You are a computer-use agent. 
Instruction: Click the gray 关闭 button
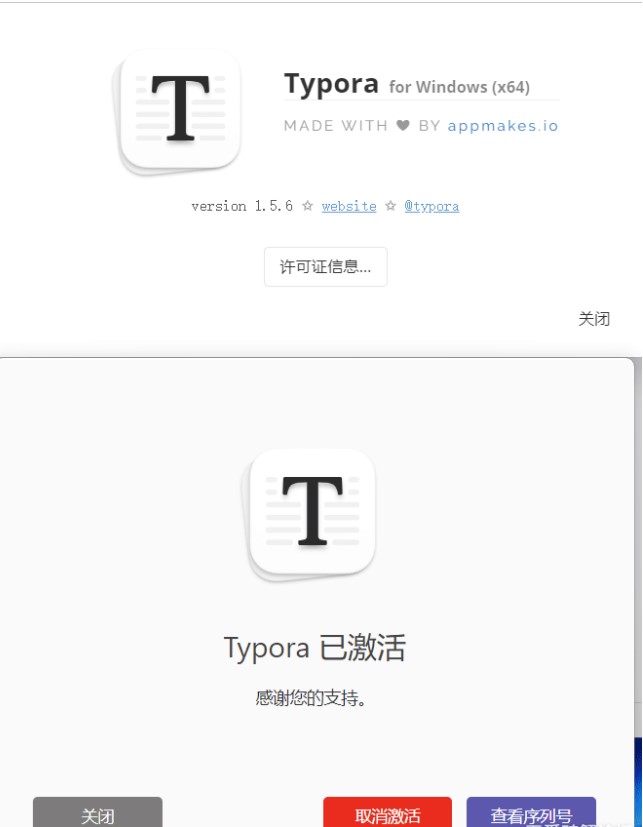pos(98,812)
